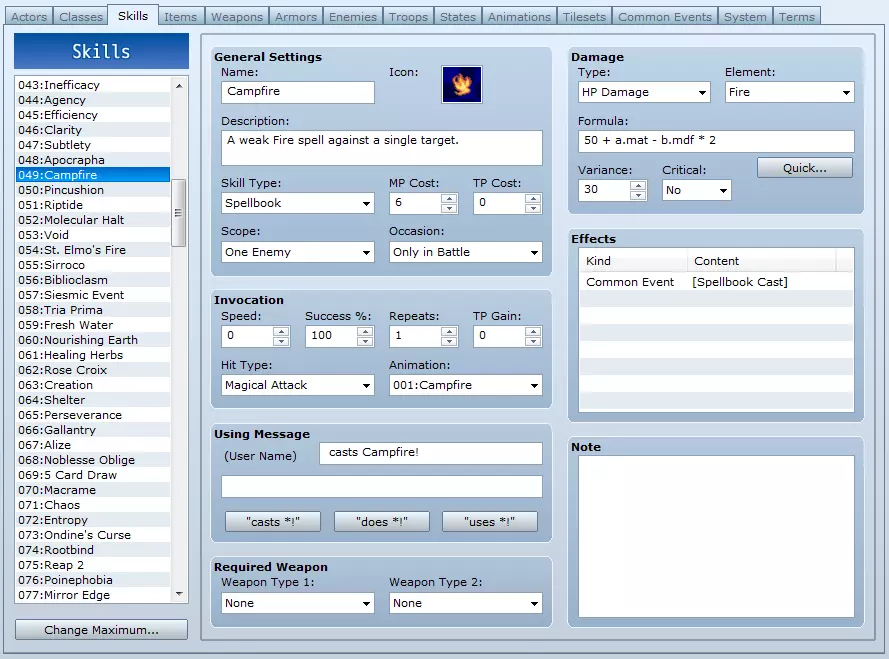Click the damage Formula input field
The width and height of the screenshot is (889, 659).
[x=716, y=141]
